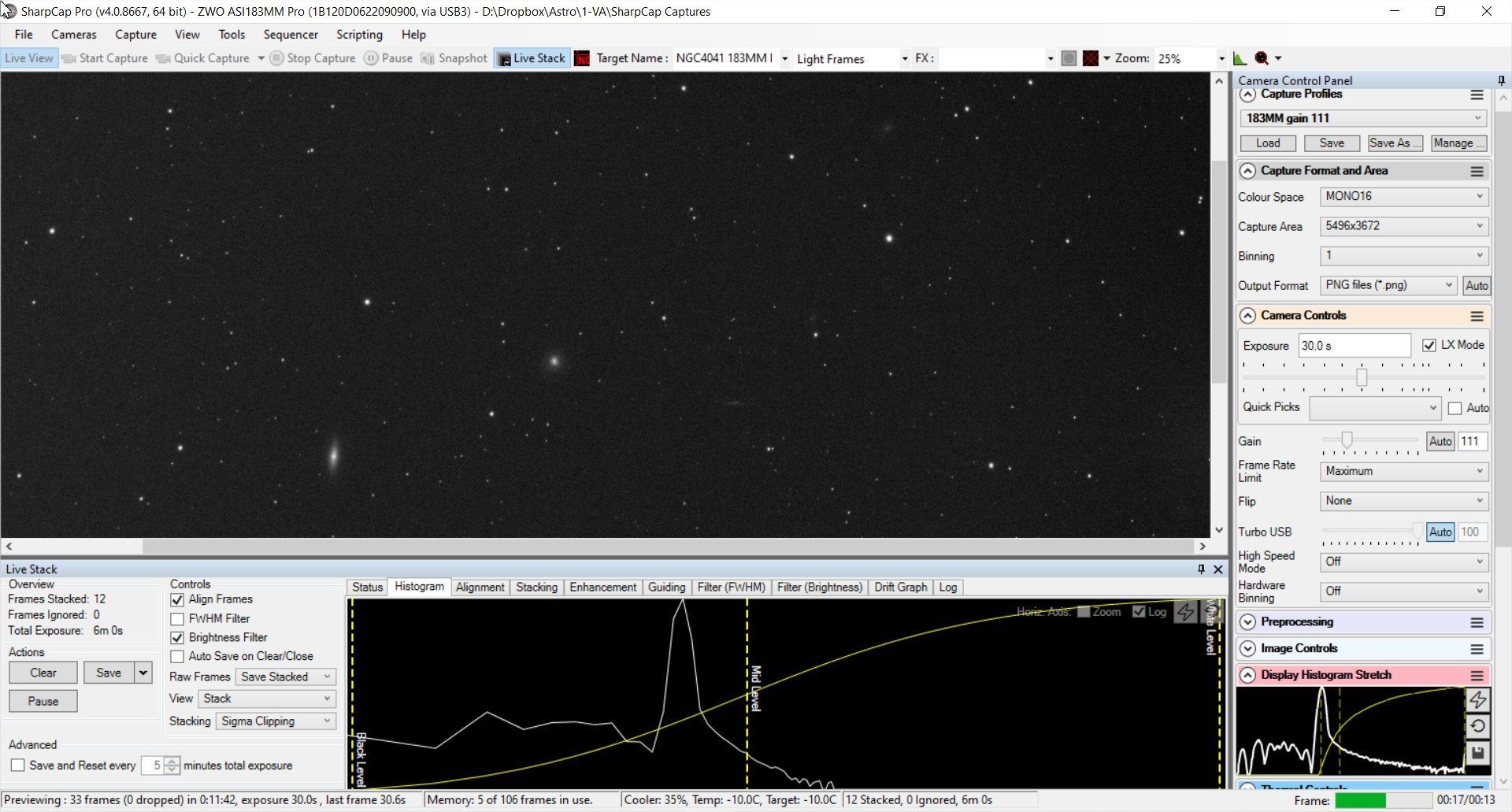Open the Stacking Sigma Clipping dropdown
The image size is (1512, 812).
click(276, 721)
